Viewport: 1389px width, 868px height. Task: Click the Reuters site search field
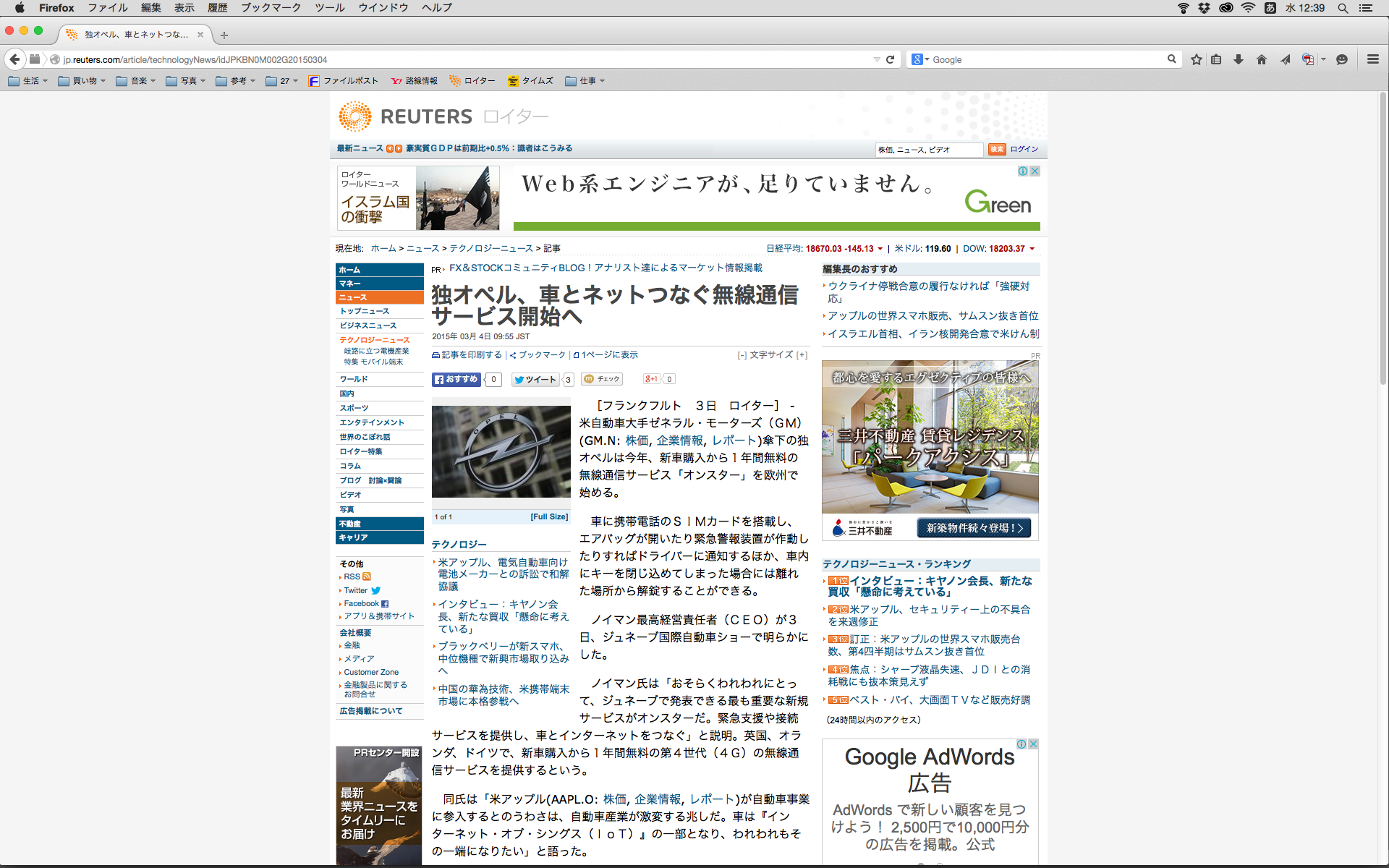tap(928, 150)
